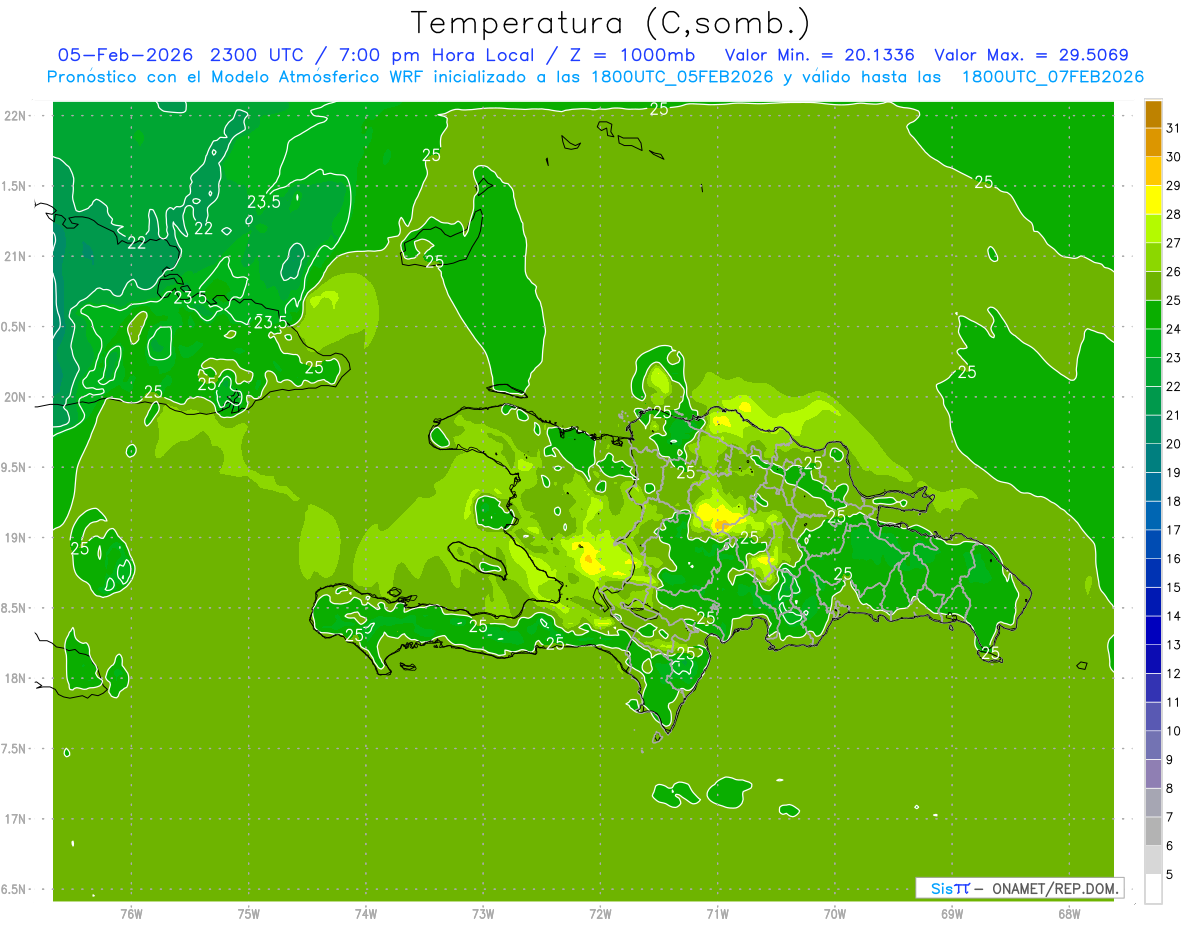Click the "74W" longitude axis label
This screenshot has height=927, width=1200.
[365, 913]
